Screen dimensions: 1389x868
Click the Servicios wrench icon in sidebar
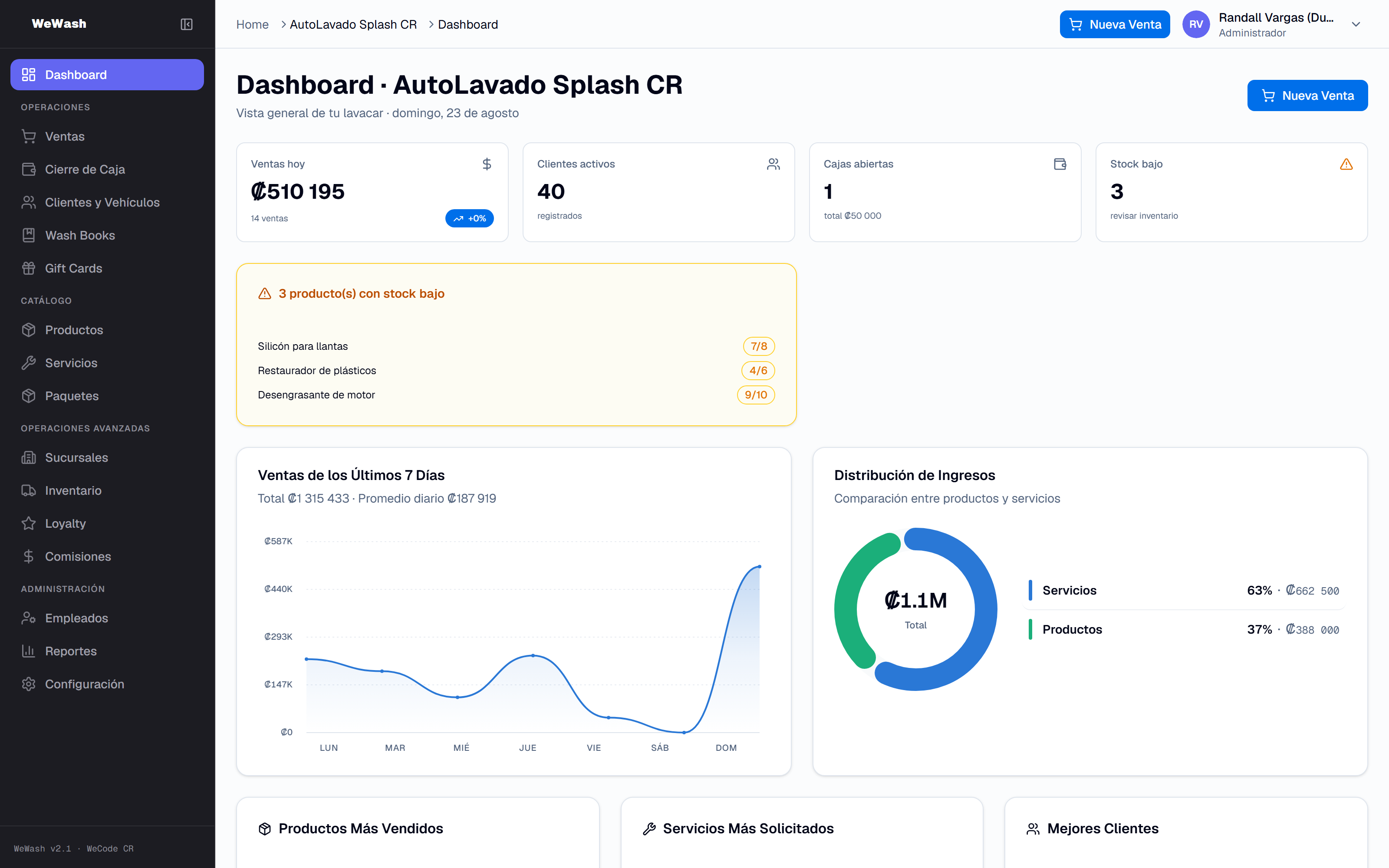[29, 363]
